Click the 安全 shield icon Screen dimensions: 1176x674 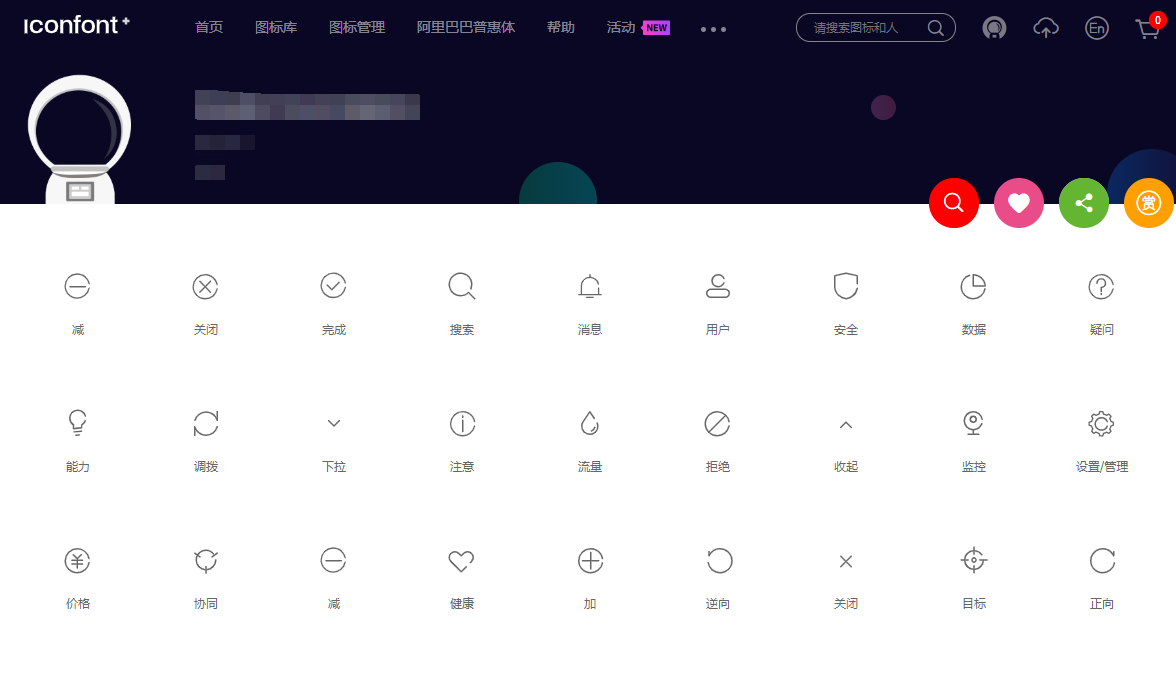[845, 286]
